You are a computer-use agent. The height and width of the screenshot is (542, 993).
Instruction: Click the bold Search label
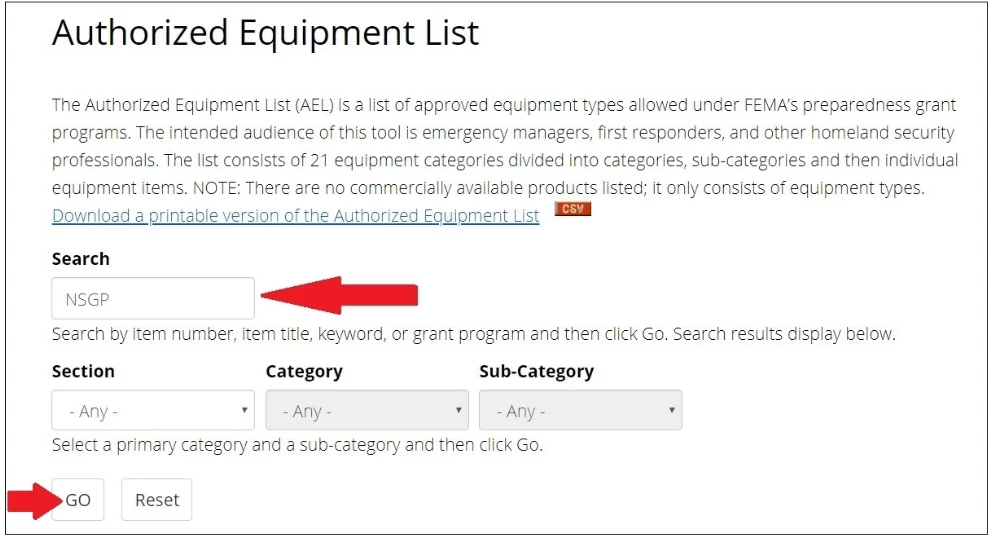pos(80,259)
